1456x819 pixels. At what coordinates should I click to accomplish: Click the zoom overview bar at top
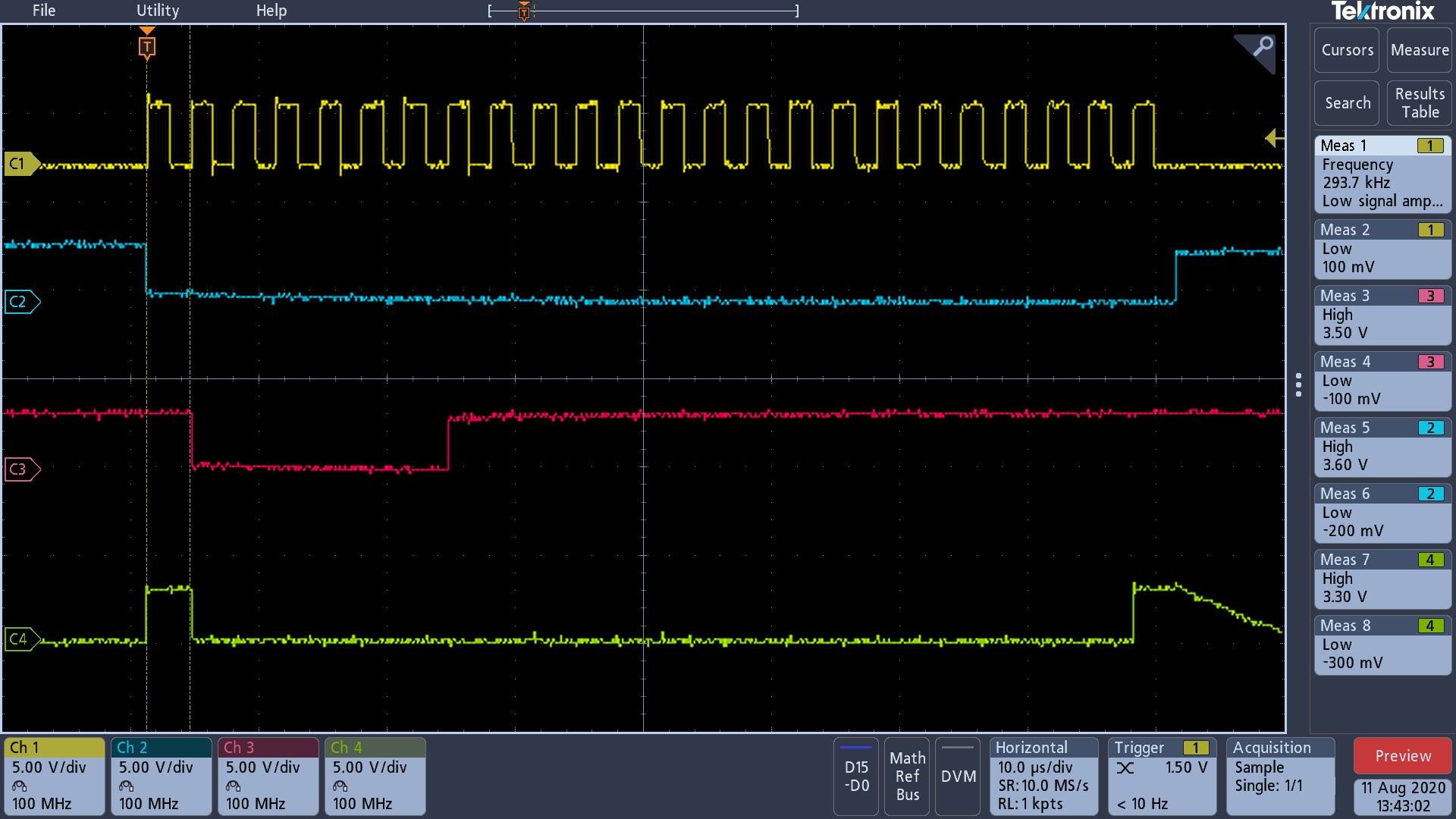coord(643,11)
